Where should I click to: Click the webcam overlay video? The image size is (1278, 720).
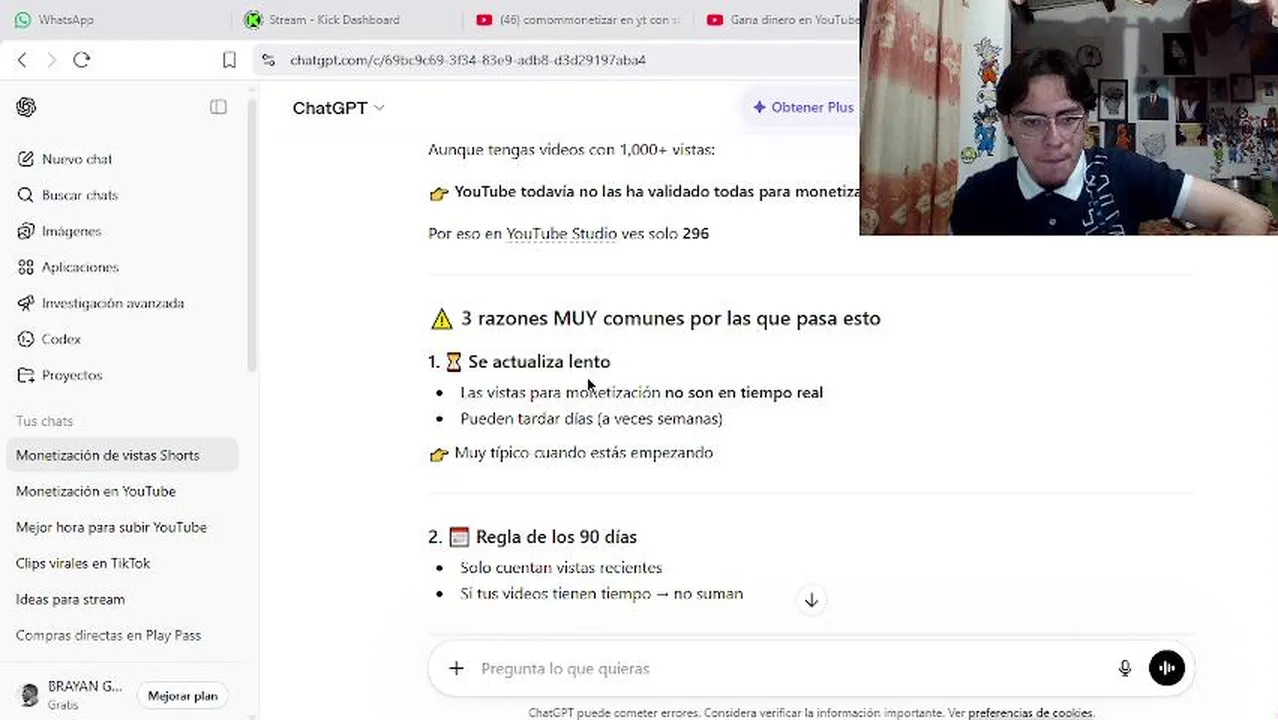1068,117
